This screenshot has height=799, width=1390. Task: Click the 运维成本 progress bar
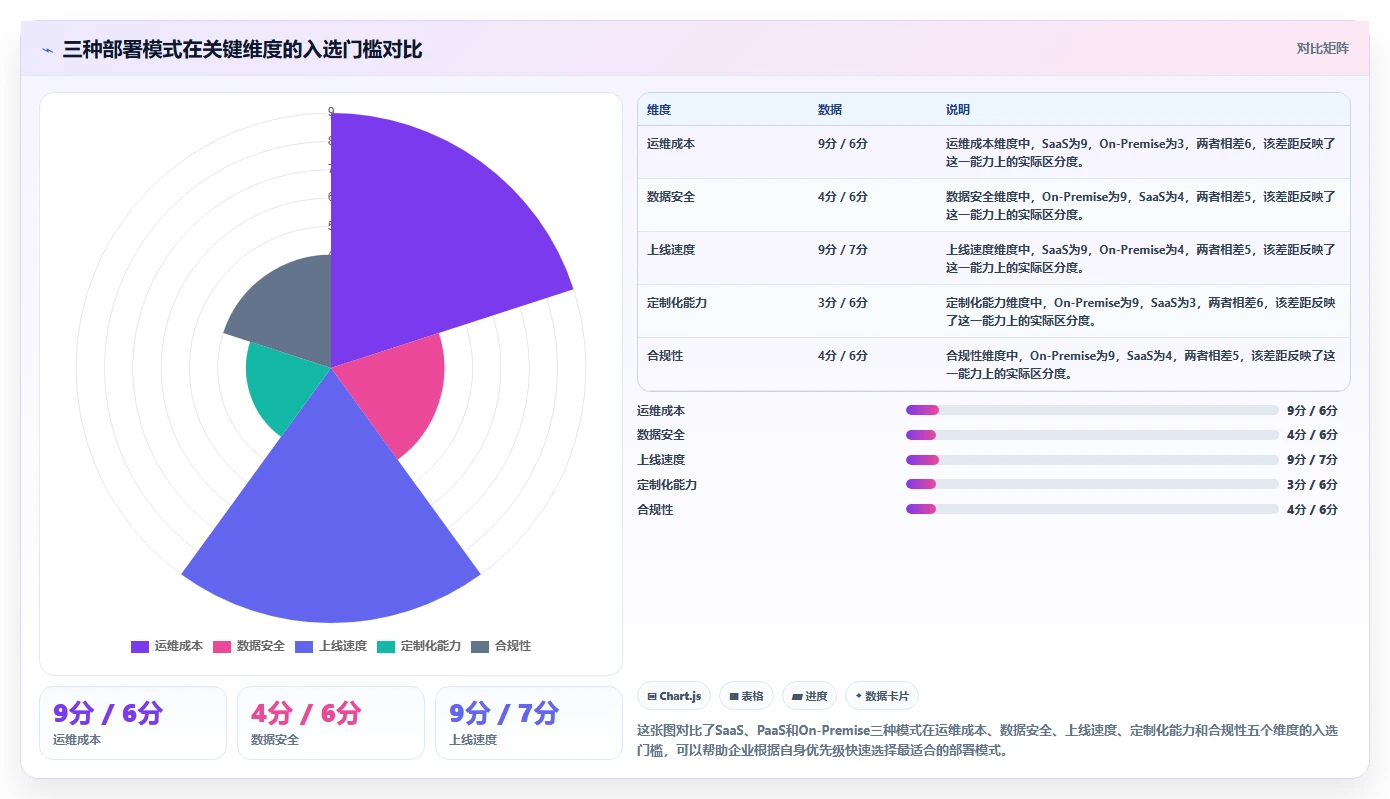pos(1092,410)
